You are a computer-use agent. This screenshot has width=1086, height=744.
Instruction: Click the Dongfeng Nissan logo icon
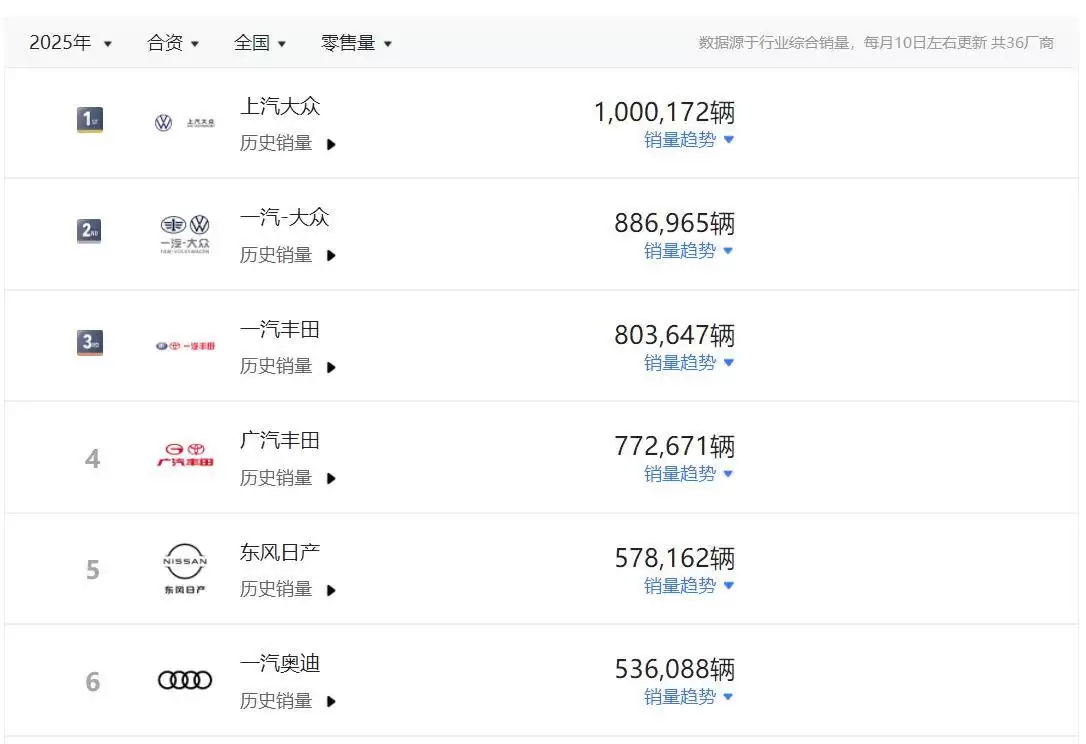point(185,569)
